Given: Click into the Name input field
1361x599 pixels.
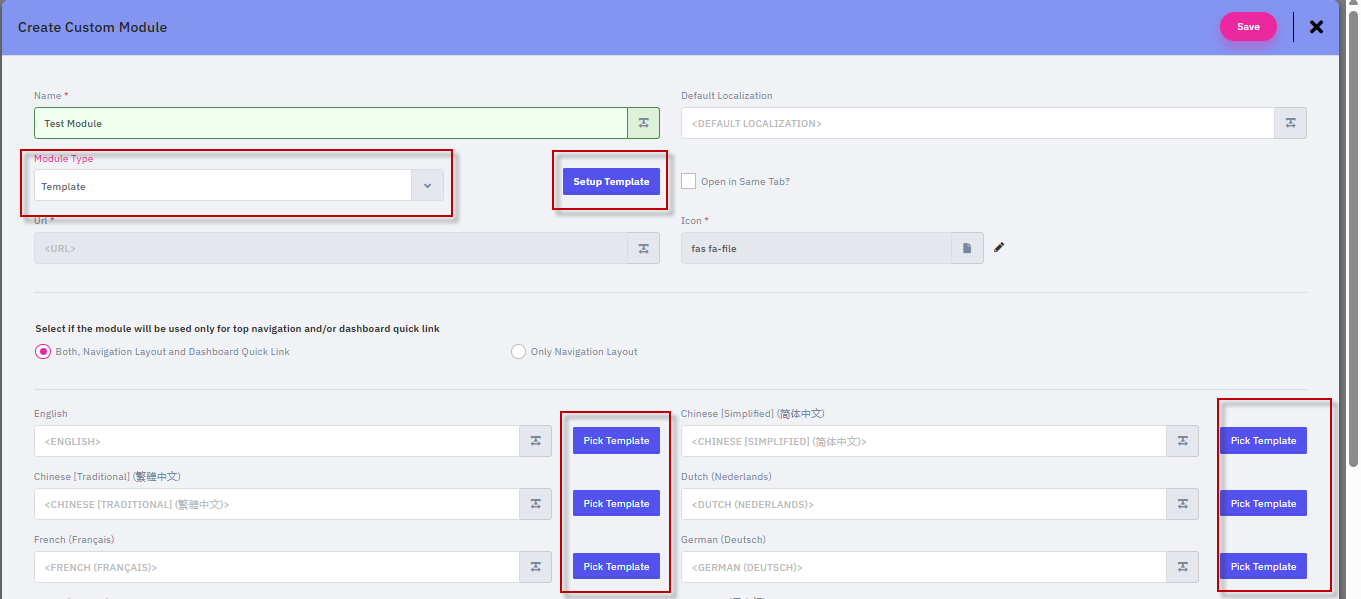Looking at the screenshot, I should point(330,123).
